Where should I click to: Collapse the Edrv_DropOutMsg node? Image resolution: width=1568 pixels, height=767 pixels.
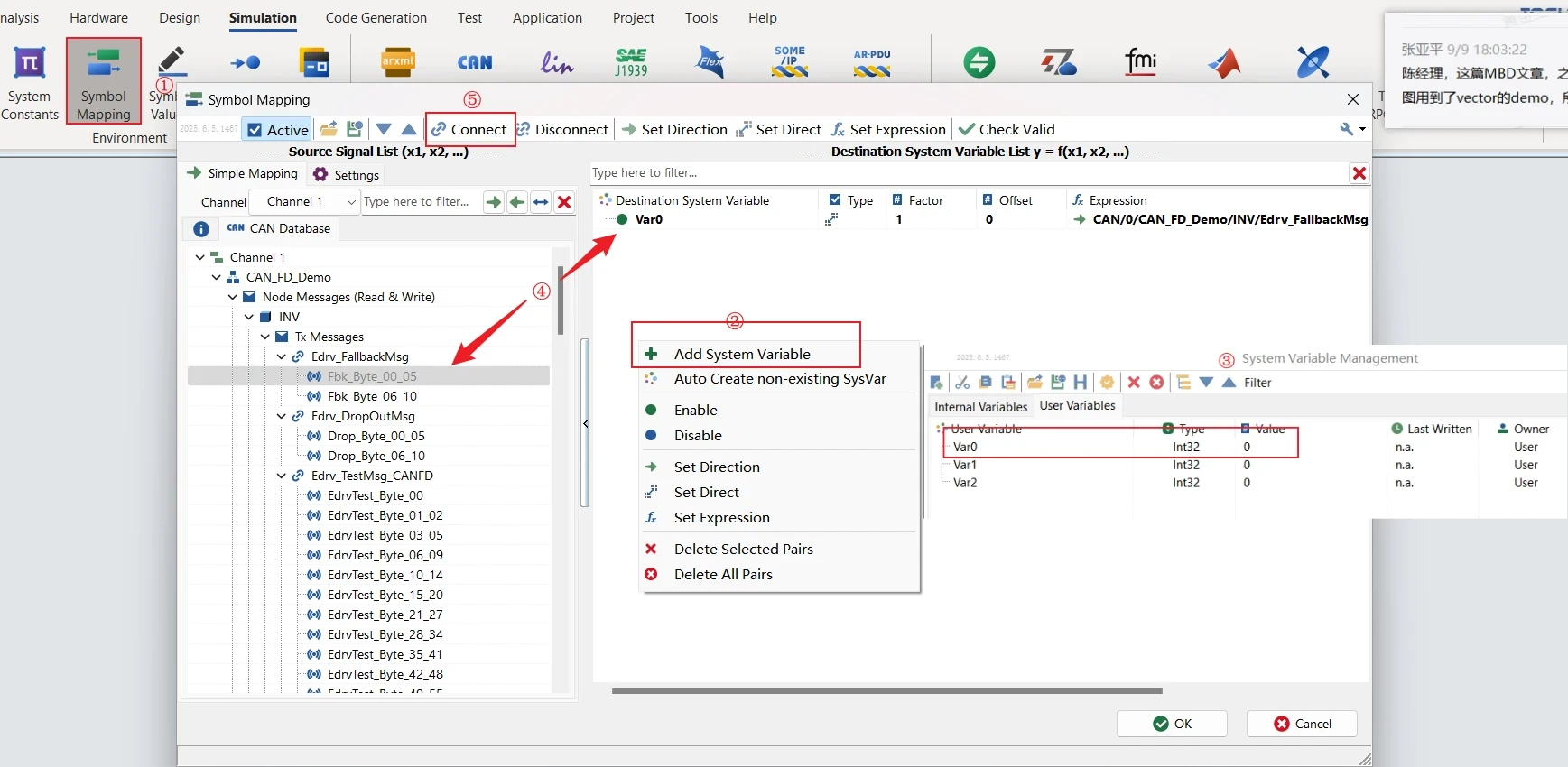pyautogui.click(x=281, y=416)
